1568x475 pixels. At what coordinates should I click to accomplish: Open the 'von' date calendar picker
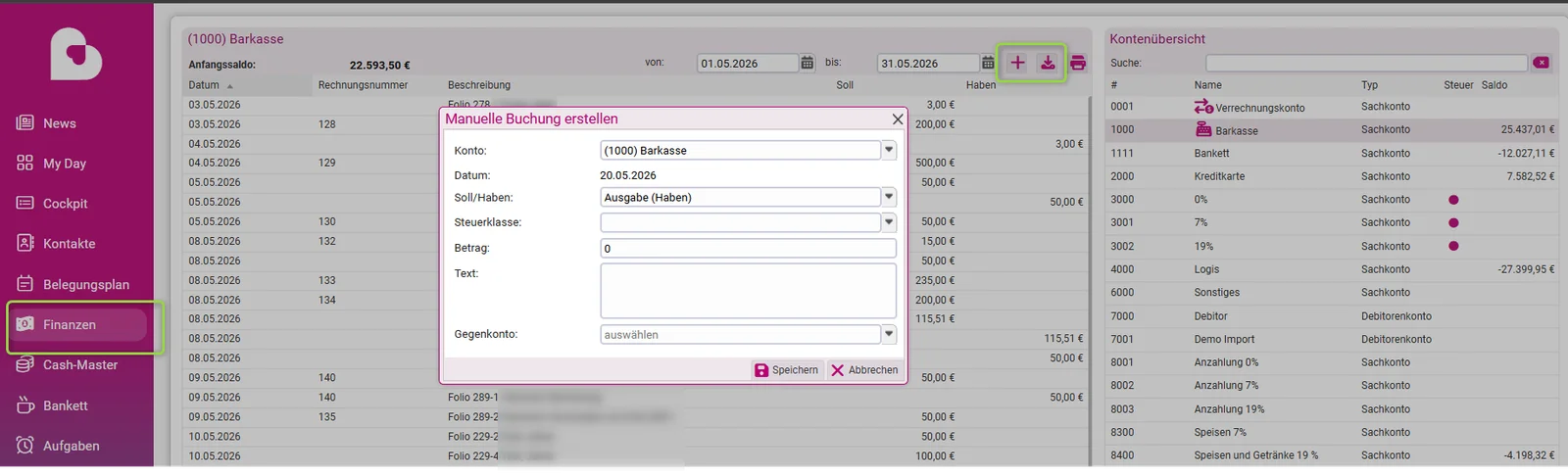(x=808, y=63)
